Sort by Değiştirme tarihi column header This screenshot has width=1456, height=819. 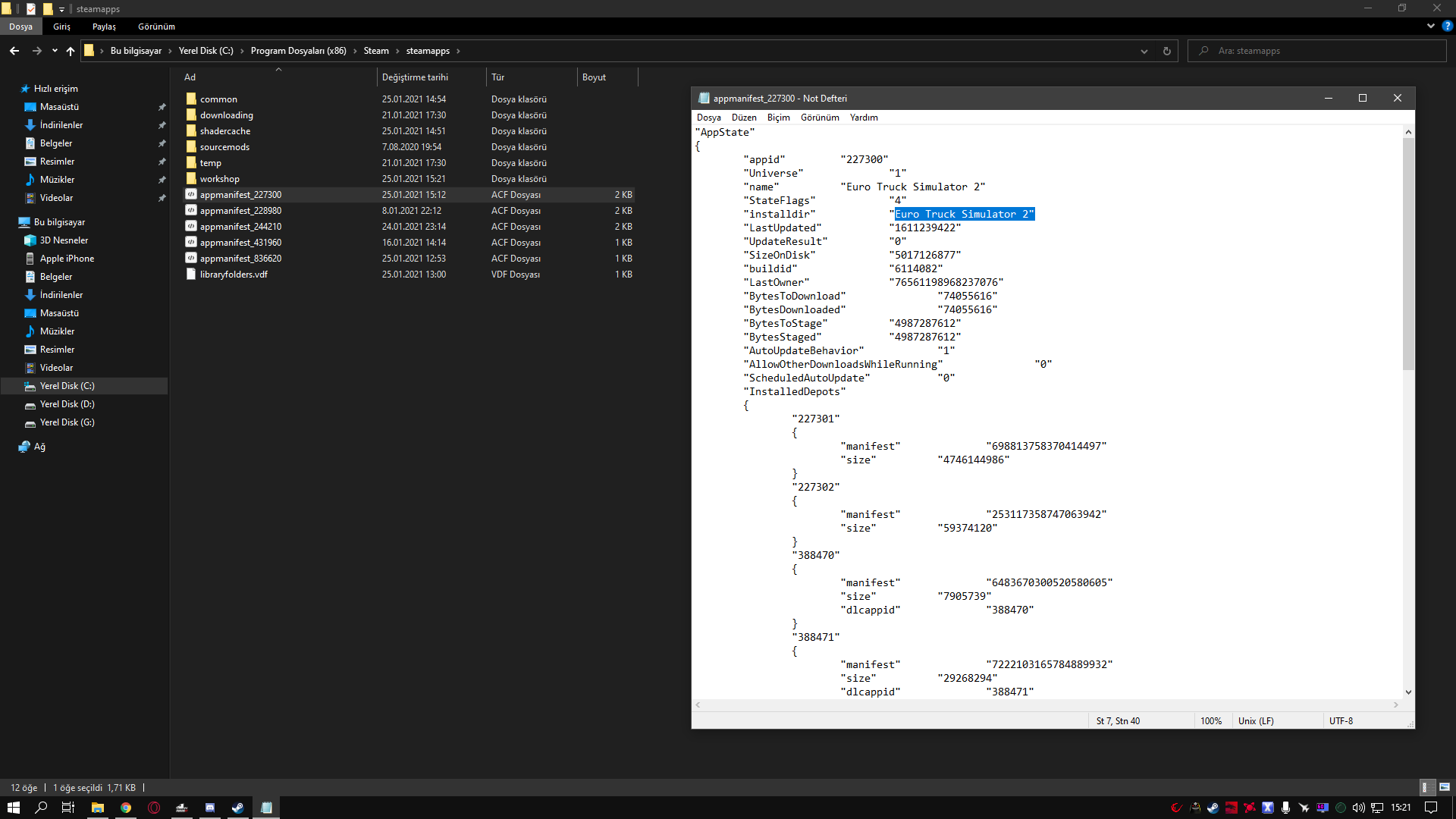[415, 77]
